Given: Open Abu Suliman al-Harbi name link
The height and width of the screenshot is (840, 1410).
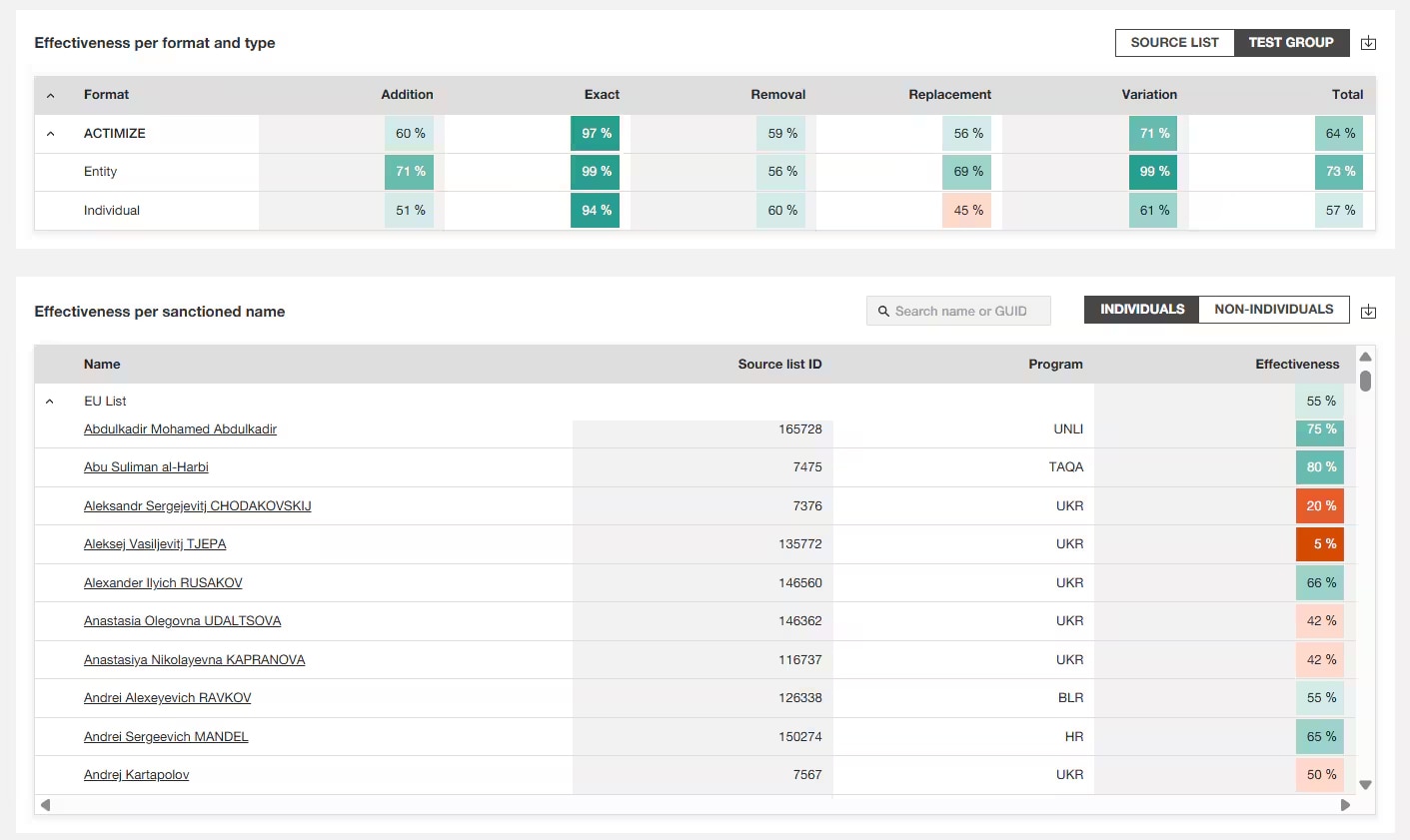Looking at the screenshot, I should (146, 467).
